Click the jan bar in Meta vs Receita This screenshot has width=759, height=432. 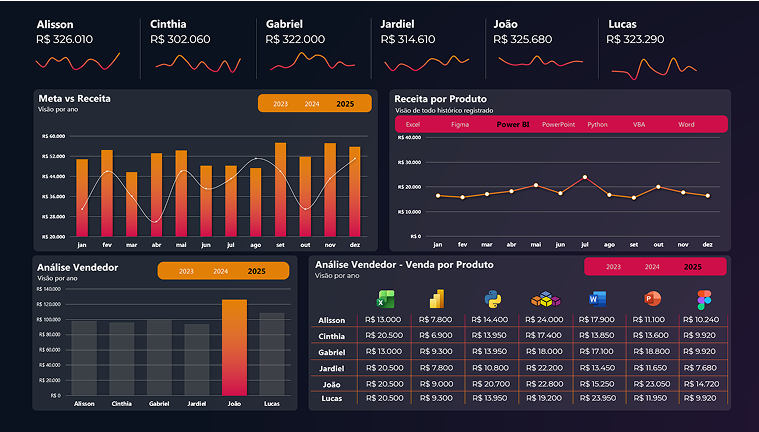pos(82,198)
